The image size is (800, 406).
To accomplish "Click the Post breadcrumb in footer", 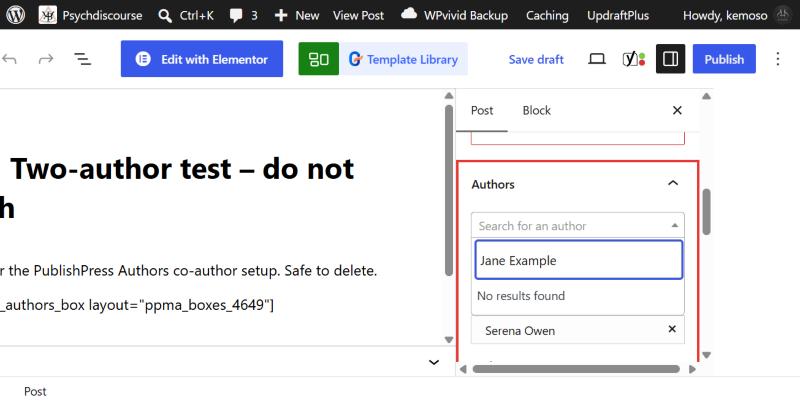I will click(35, 392).
